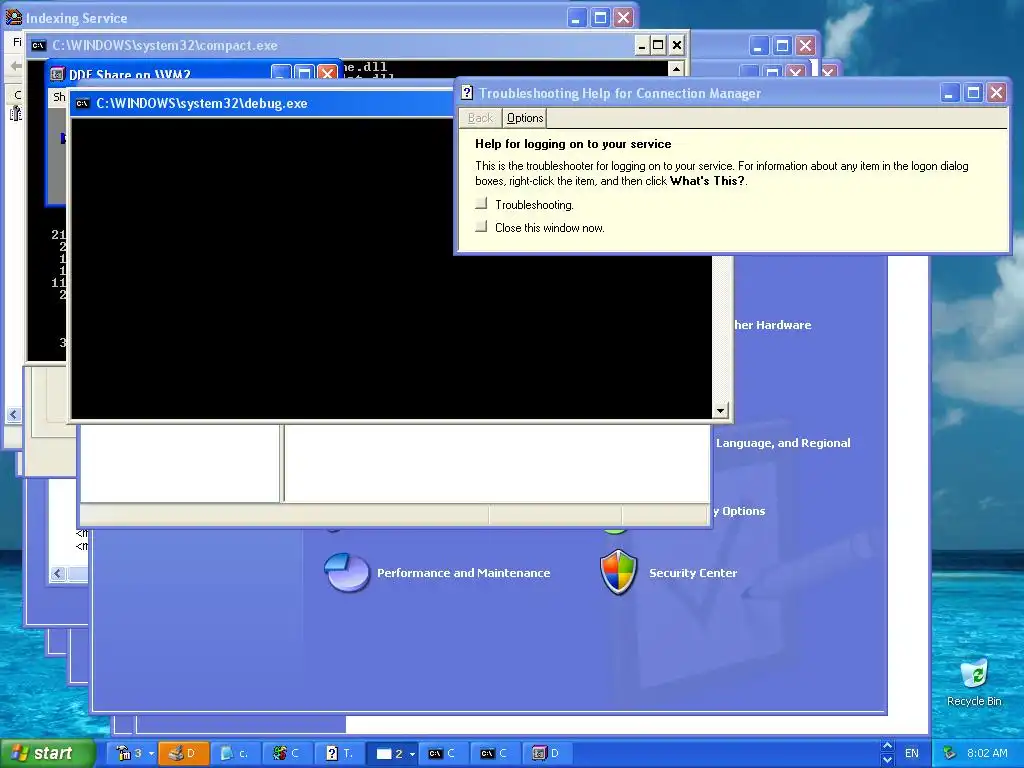Open the Sh menu in DDE Share window
1024x768 pixels.
coord(59,97)
